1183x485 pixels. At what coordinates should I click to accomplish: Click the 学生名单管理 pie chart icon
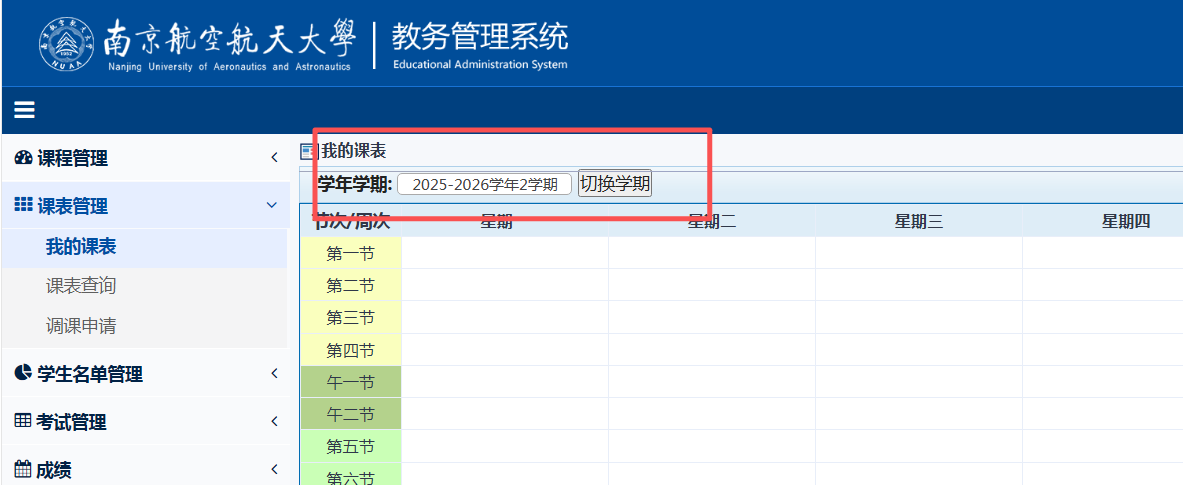[x=24, y=373]
